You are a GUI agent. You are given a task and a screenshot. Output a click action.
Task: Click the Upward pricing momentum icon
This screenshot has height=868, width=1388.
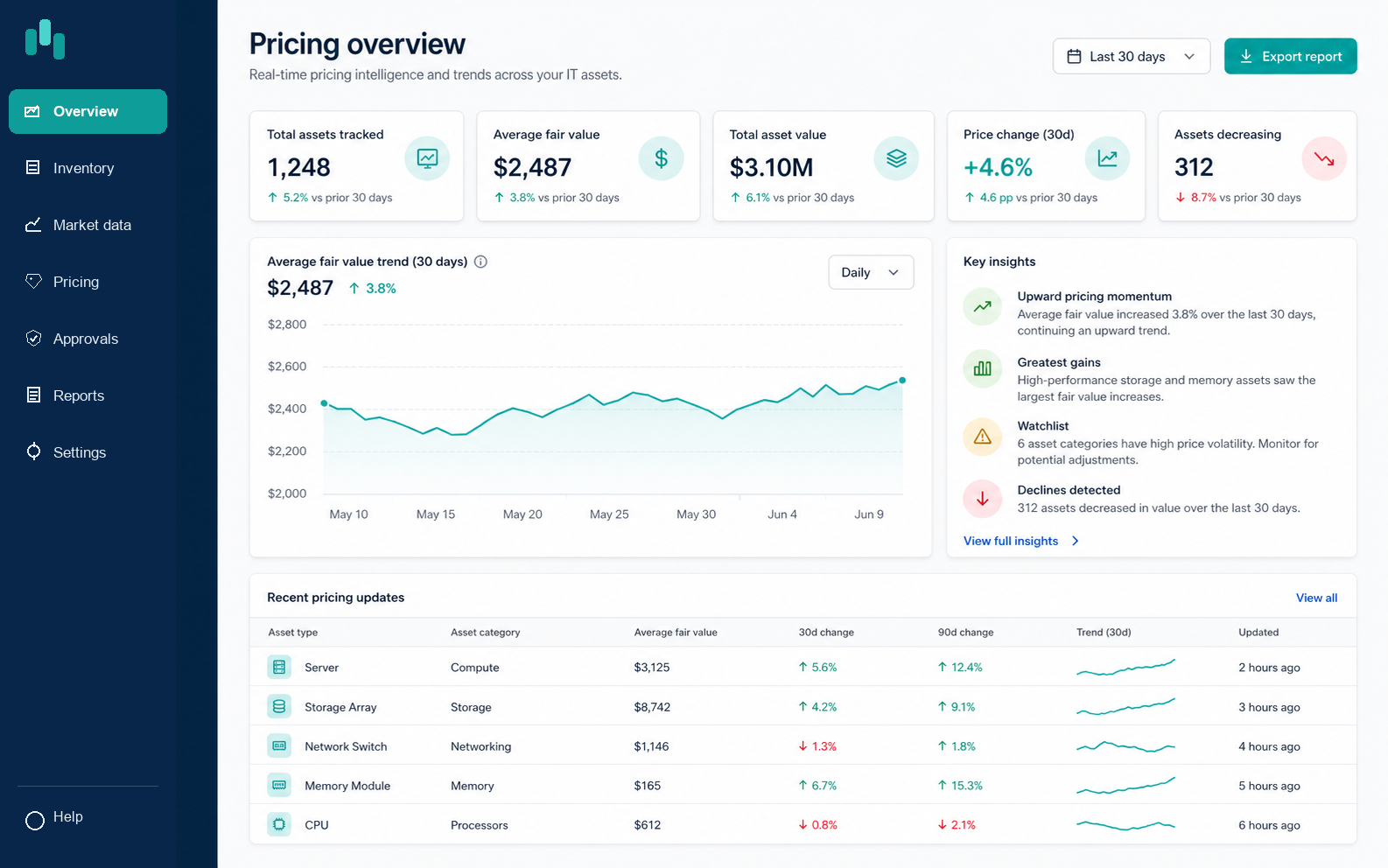(983, 306)
